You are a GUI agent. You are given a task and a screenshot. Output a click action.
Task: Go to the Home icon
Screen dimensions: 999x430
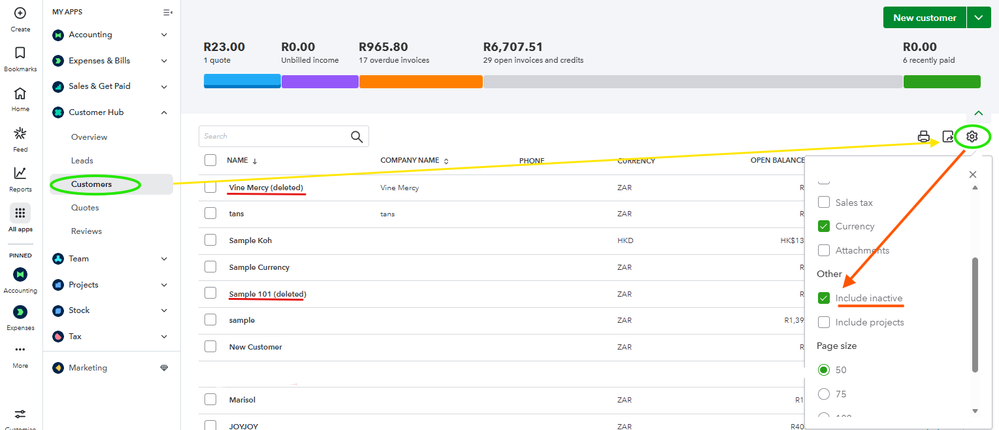point(20,94)
